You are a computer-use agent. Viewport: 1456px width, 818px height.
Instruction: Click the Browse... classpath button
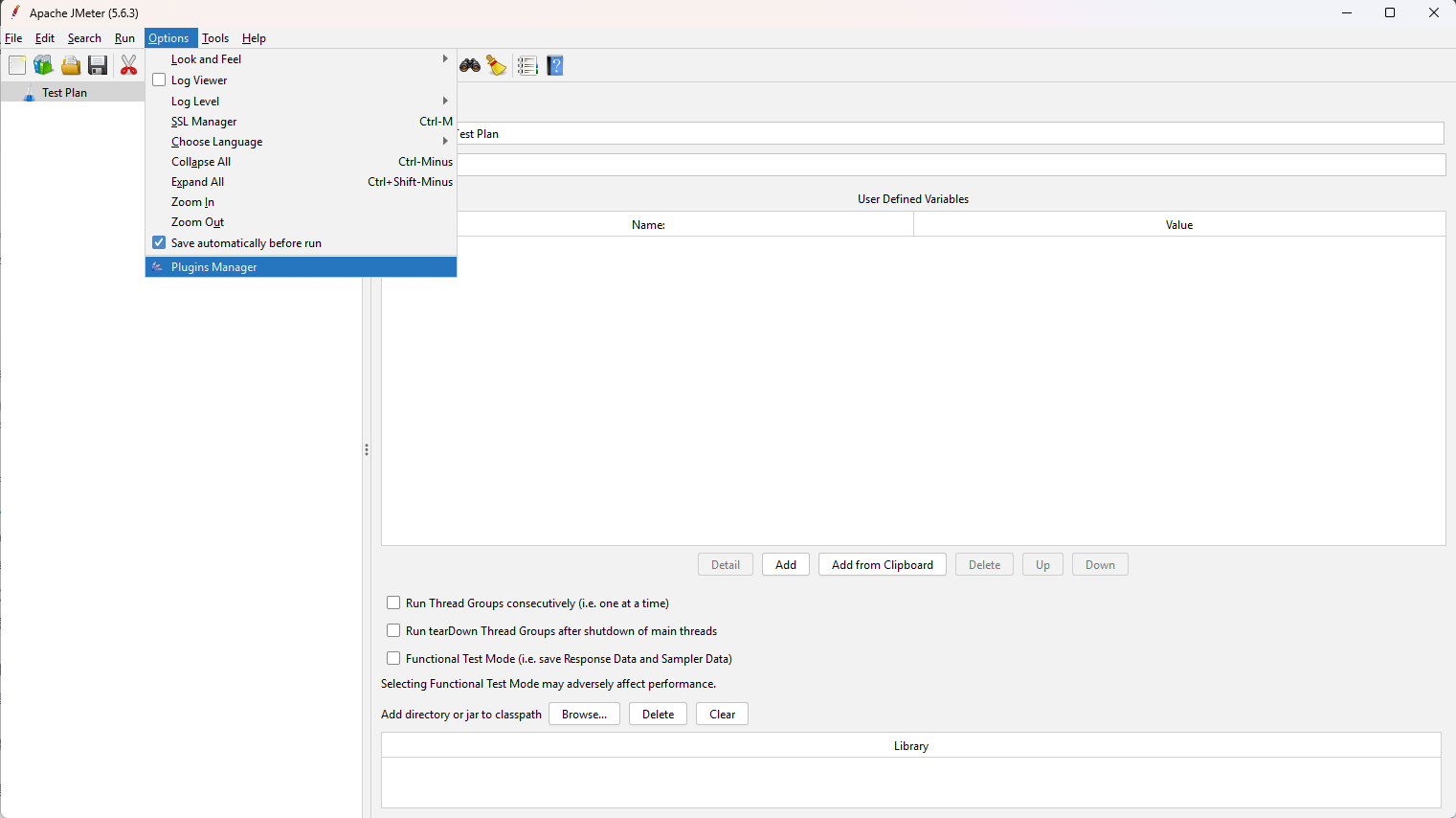click(x=584, y=715)
